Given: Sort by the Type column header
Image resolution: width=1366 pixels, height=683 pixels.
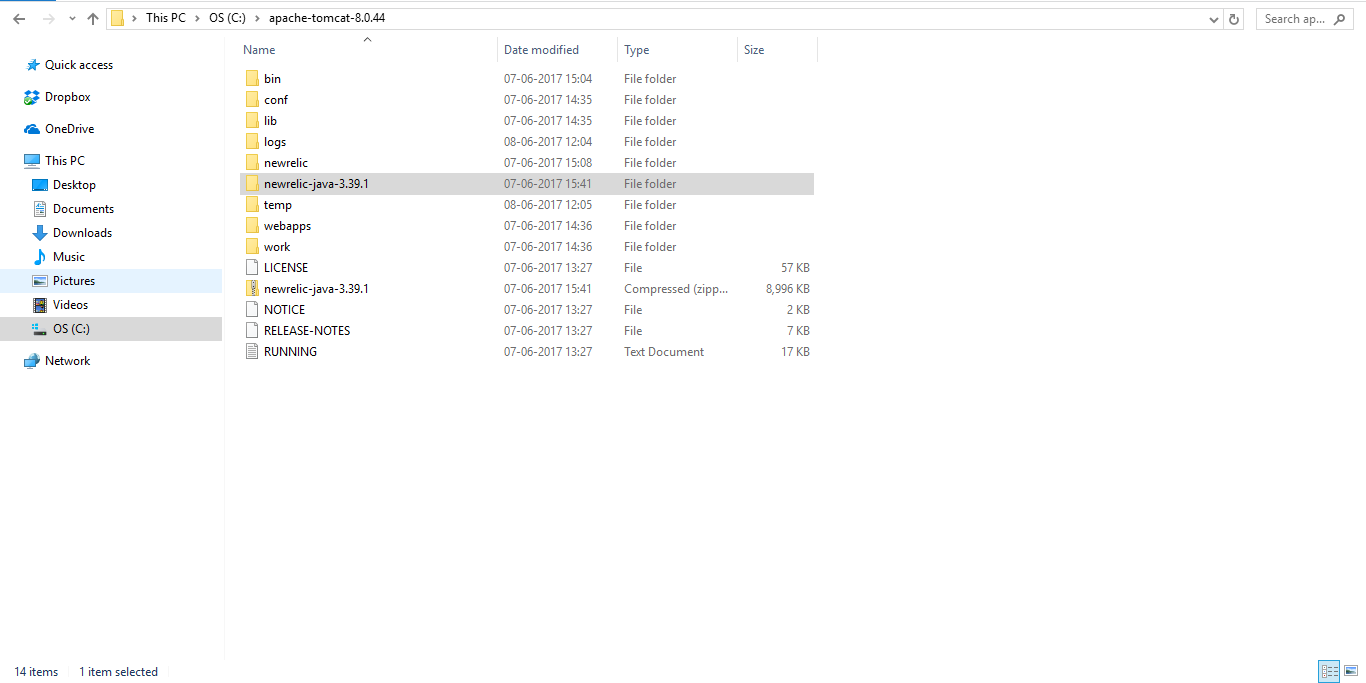Looking at the screenshot, I should click(637, 50).
